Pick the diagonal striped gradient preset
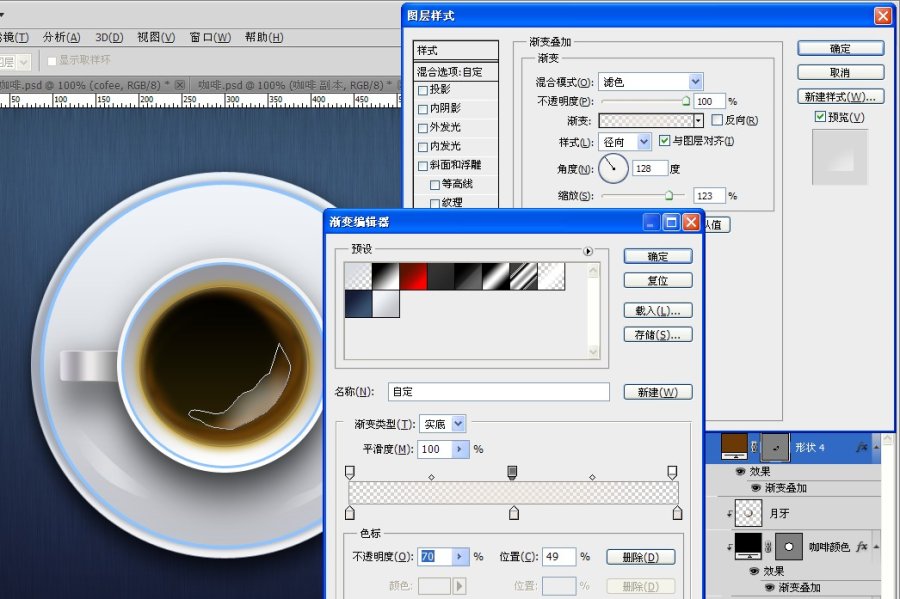Viewport: 900px width, 599px height. 523,276
